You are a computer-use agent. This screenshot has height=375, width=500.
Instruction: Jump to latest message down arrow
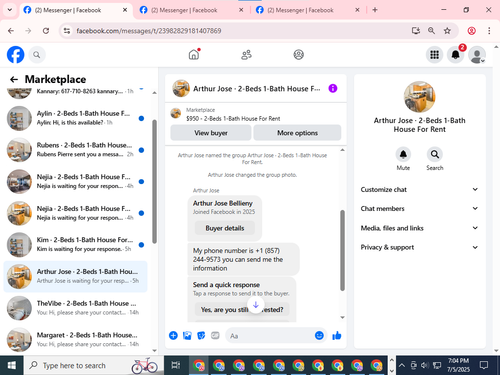(x=256, y=305)
